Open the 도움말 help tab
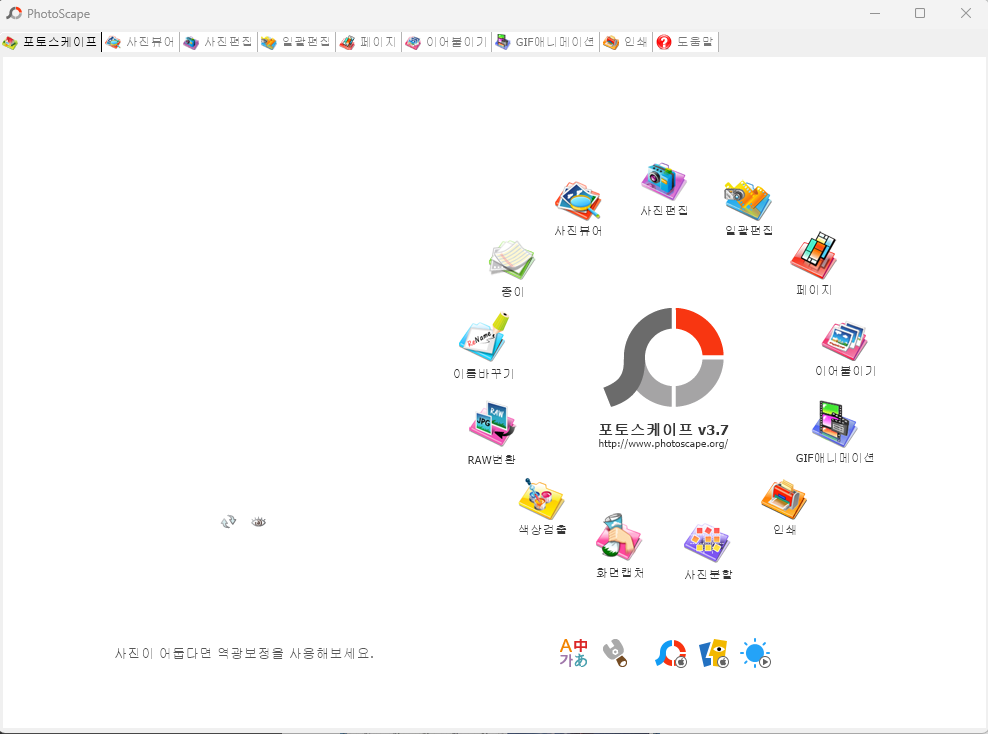 [686, 42]
